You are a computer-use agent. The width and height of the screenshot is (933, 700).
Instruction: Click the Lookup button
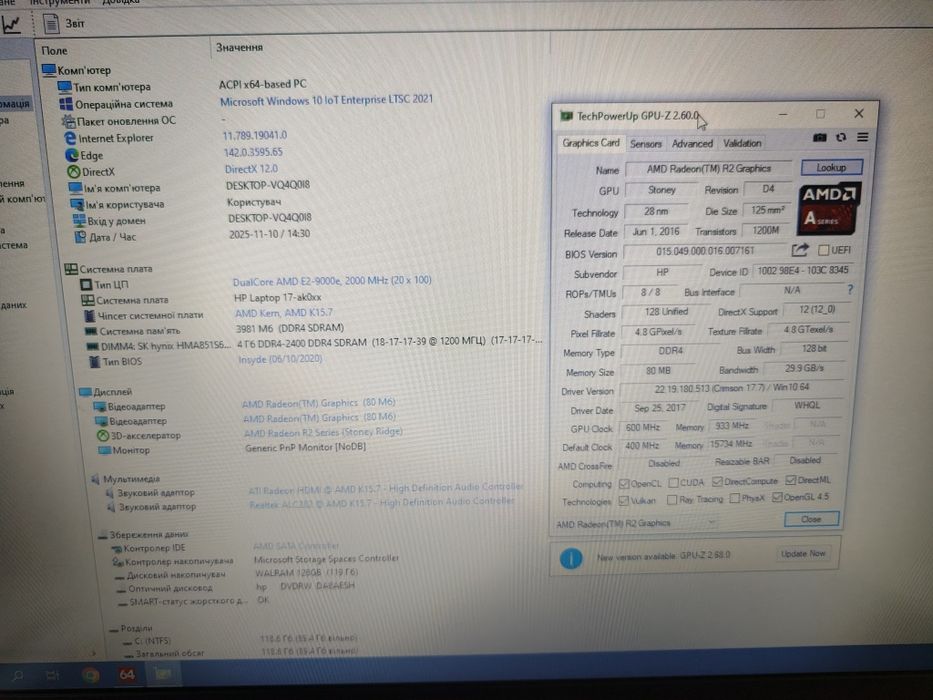point(831,167)
